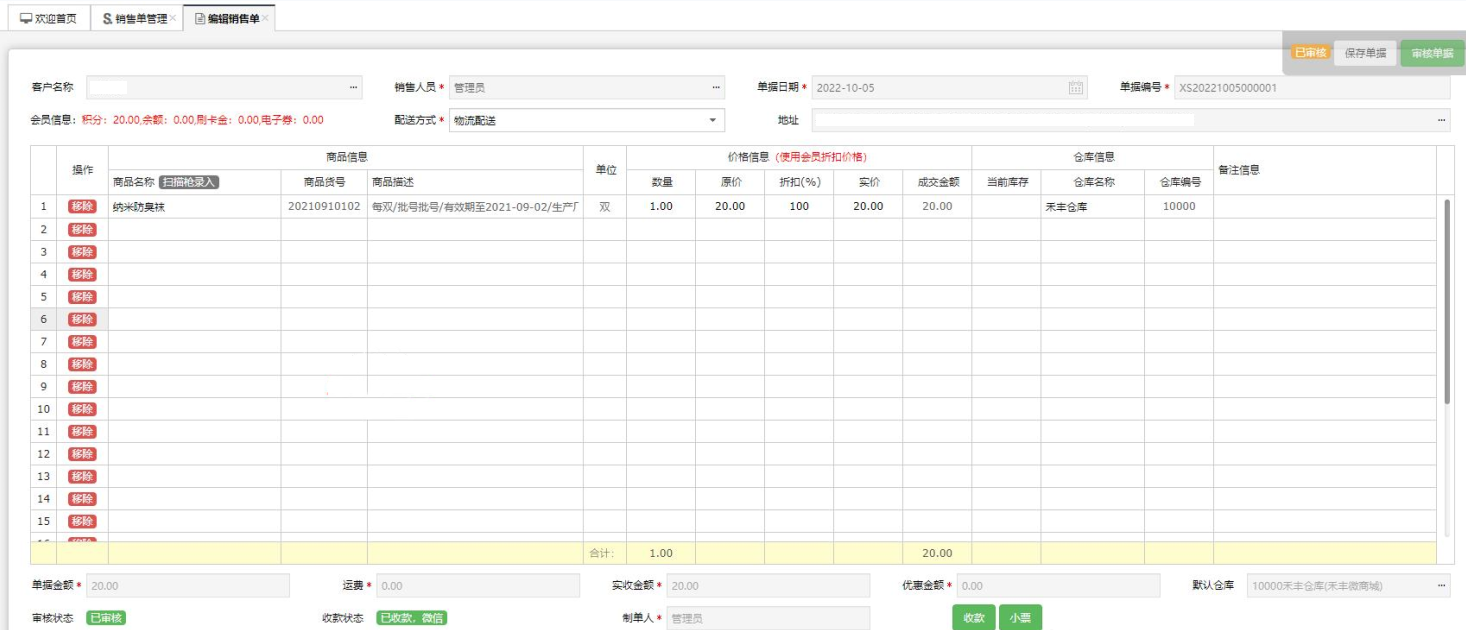
Task: Click ellipsis icon in 地址 field
Action: (1441, 120)
